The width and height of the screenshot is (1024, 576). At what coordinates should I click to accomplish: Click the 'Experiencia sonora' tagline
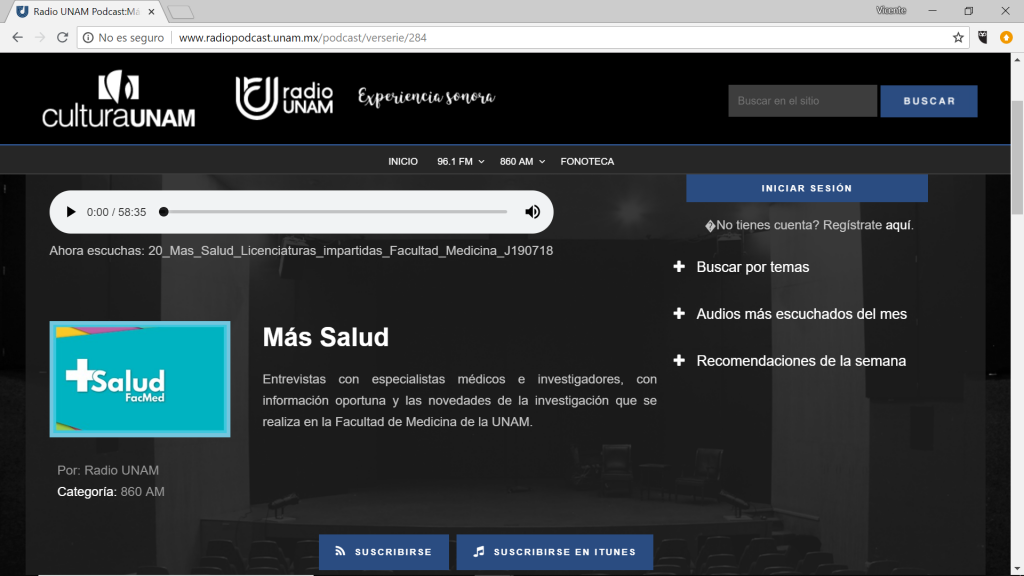click(426, 97)
